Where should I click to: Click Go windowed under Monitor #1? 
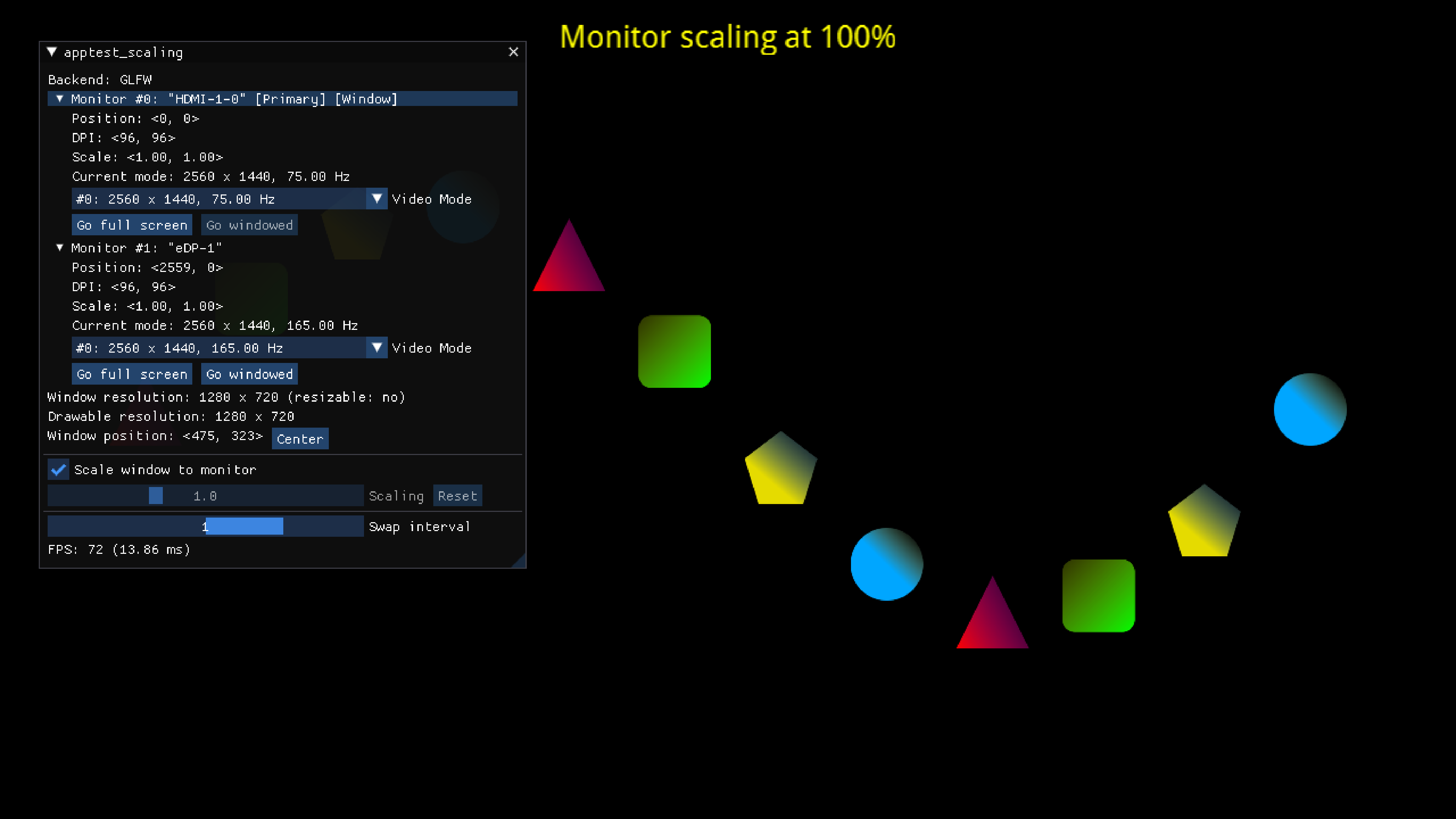point(249,374)
